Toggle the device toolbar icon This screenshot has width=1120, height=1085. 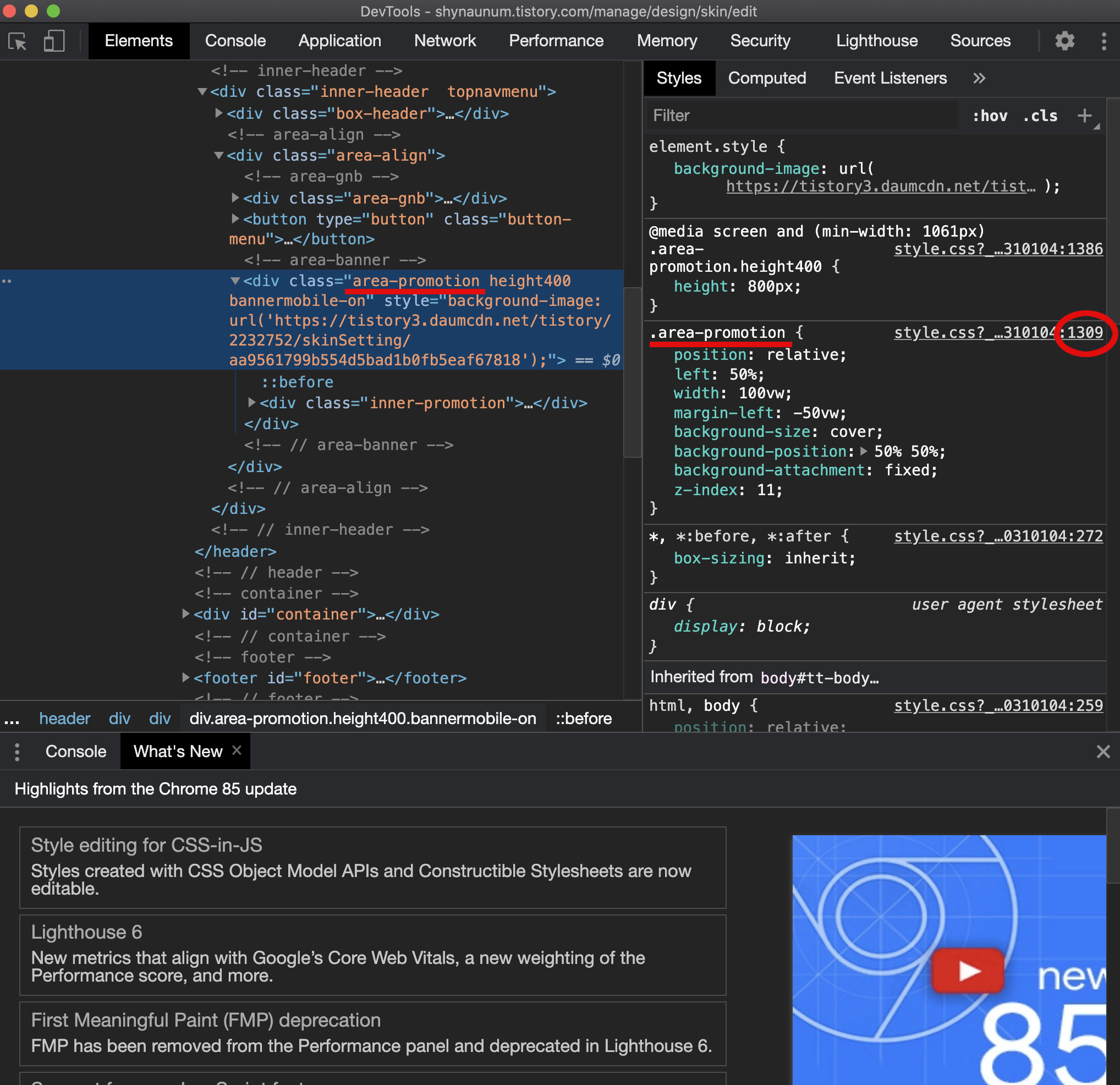54,41
